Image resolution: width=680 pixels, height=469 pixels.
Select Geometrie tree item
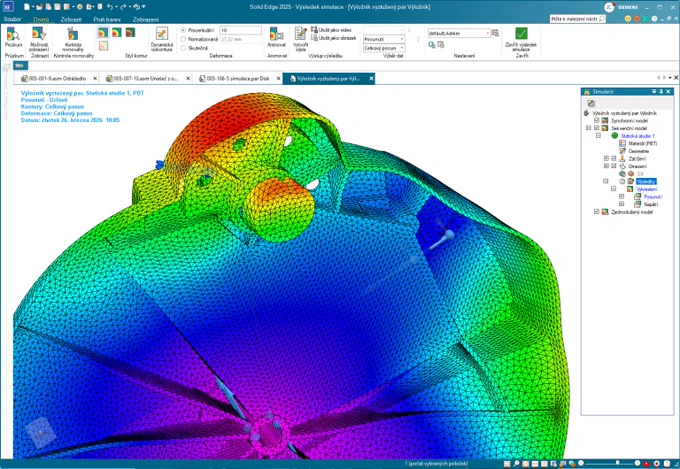coord(639,151)
